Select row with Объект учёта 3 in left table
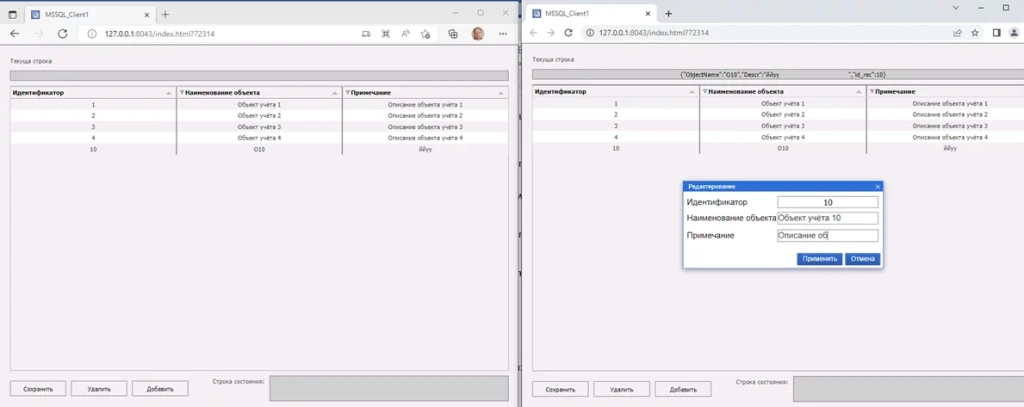Image resolution: width=1024 pixels, height=407 pixels. coord(259,127)
